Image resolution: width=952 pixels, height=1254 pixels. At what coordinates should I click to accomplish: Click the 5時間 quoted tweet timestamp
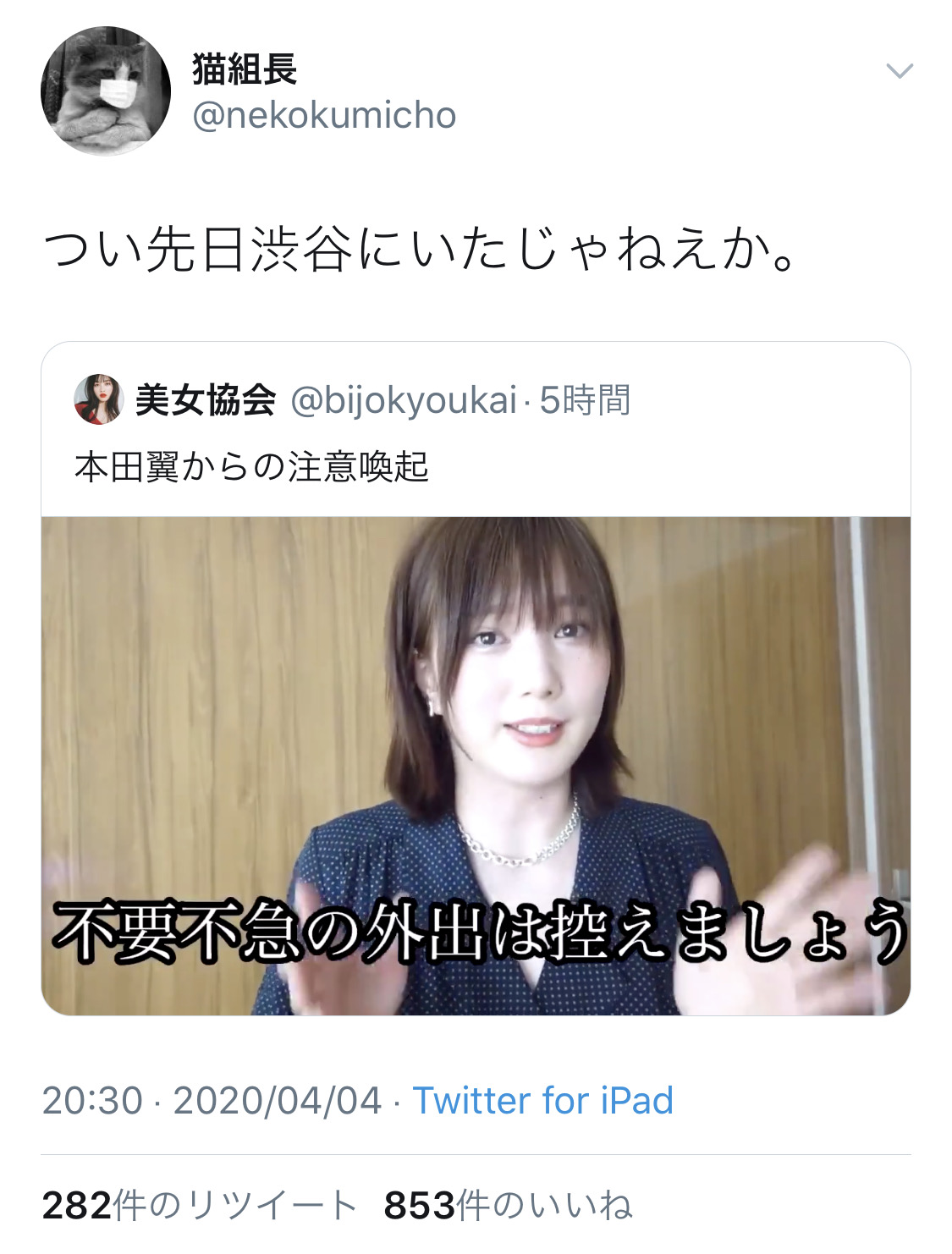point(586,399)
